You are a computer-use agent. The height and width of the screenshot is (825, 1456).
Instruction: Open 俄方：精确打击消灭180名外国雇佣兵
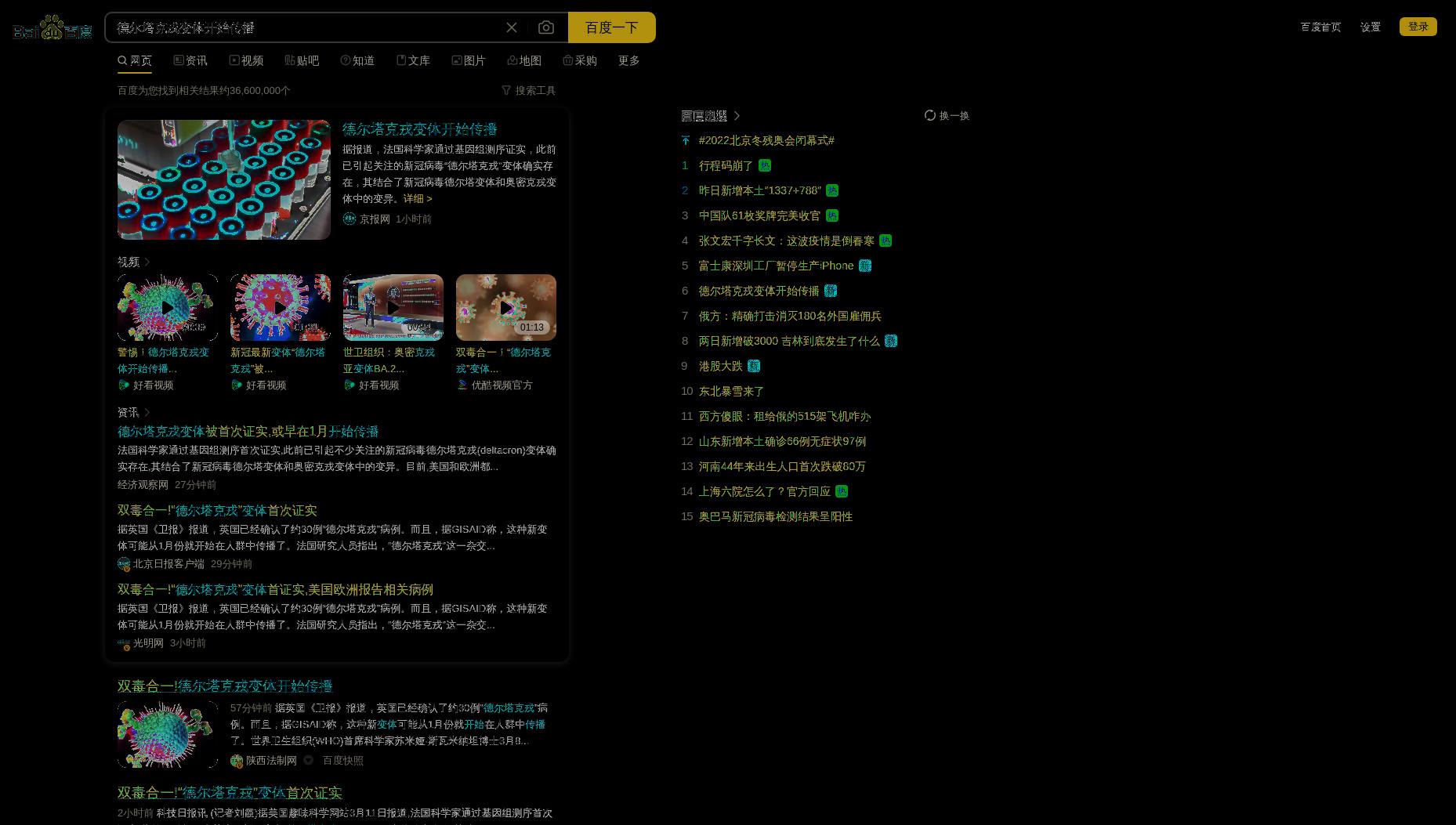790,316
